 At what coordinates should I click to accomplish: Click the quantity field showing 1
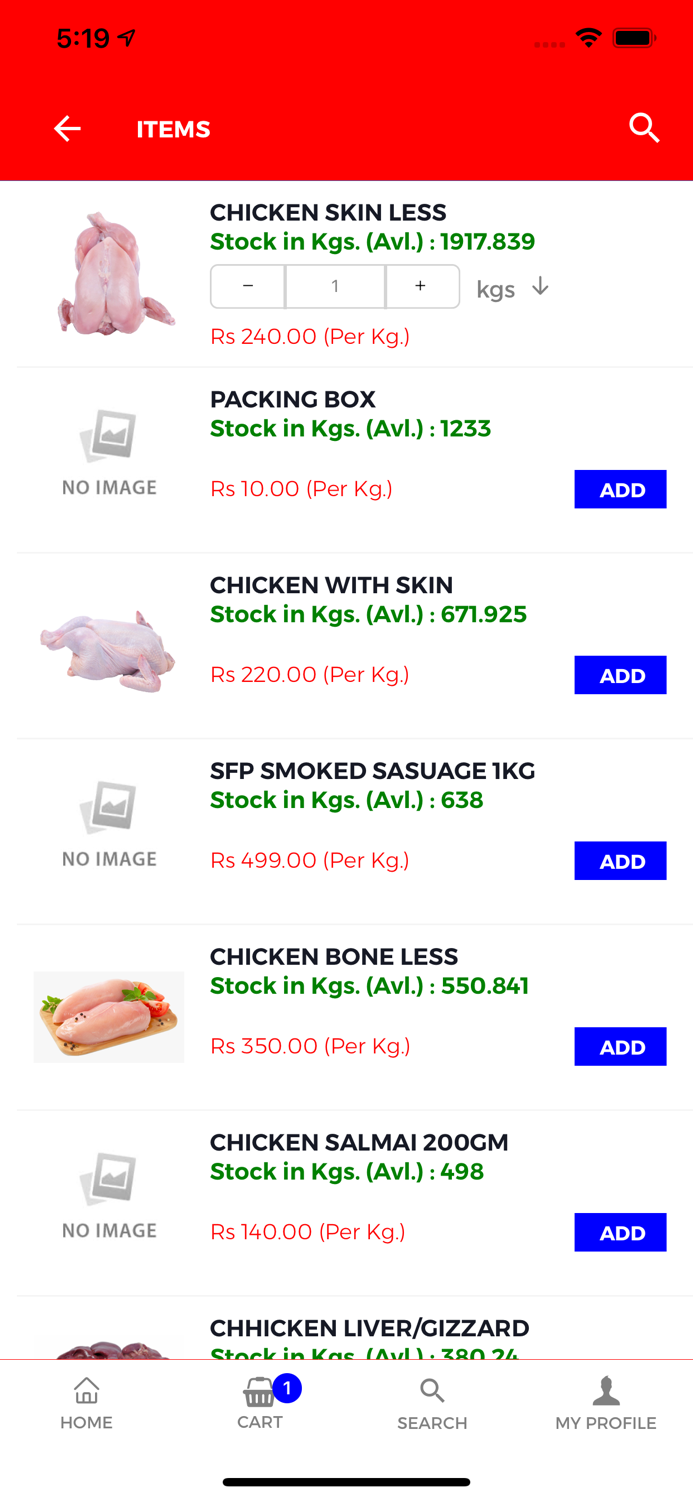pos(335,287)
